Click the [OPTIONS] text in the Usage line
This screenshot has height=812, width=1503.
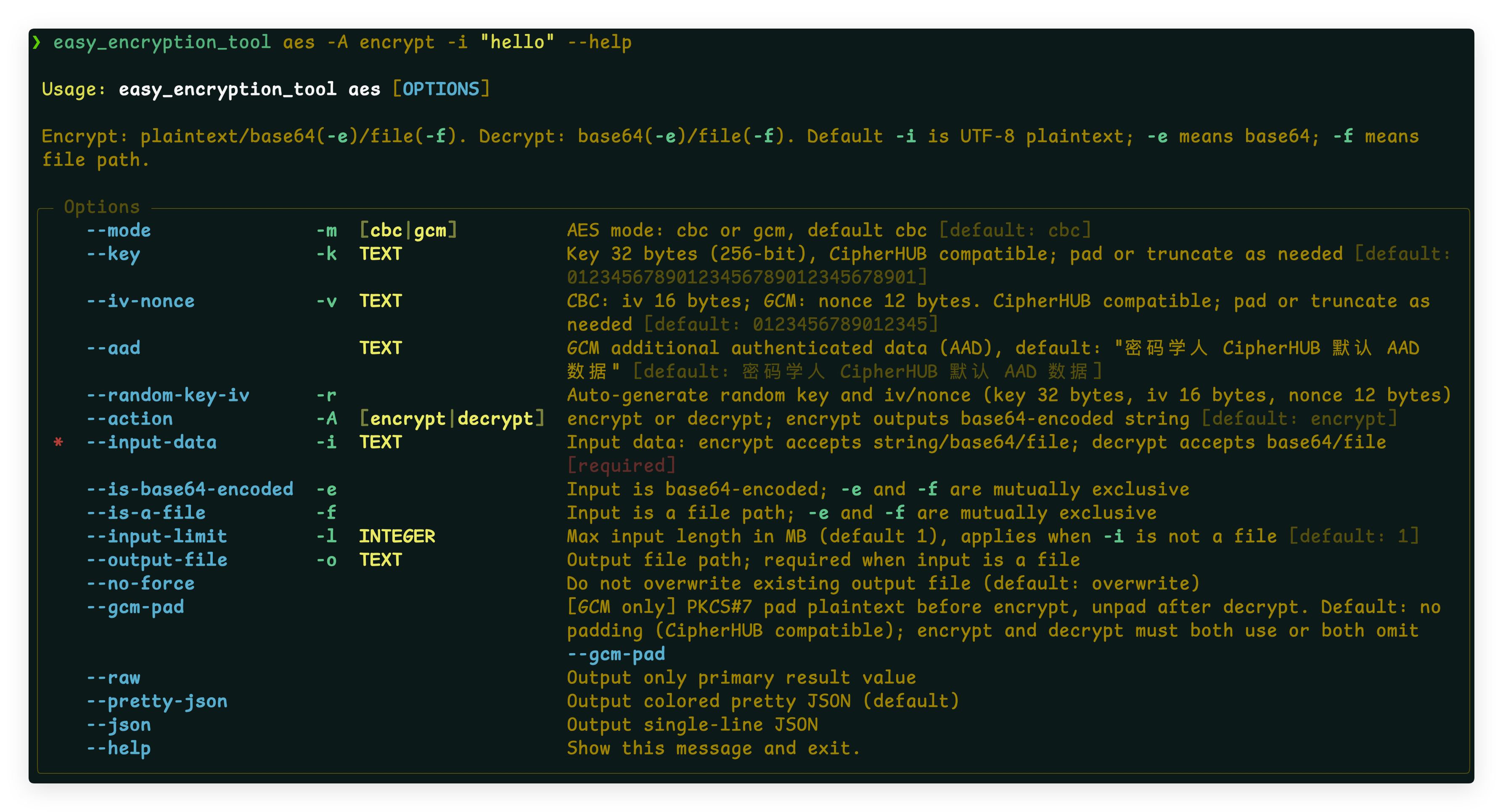441,89
